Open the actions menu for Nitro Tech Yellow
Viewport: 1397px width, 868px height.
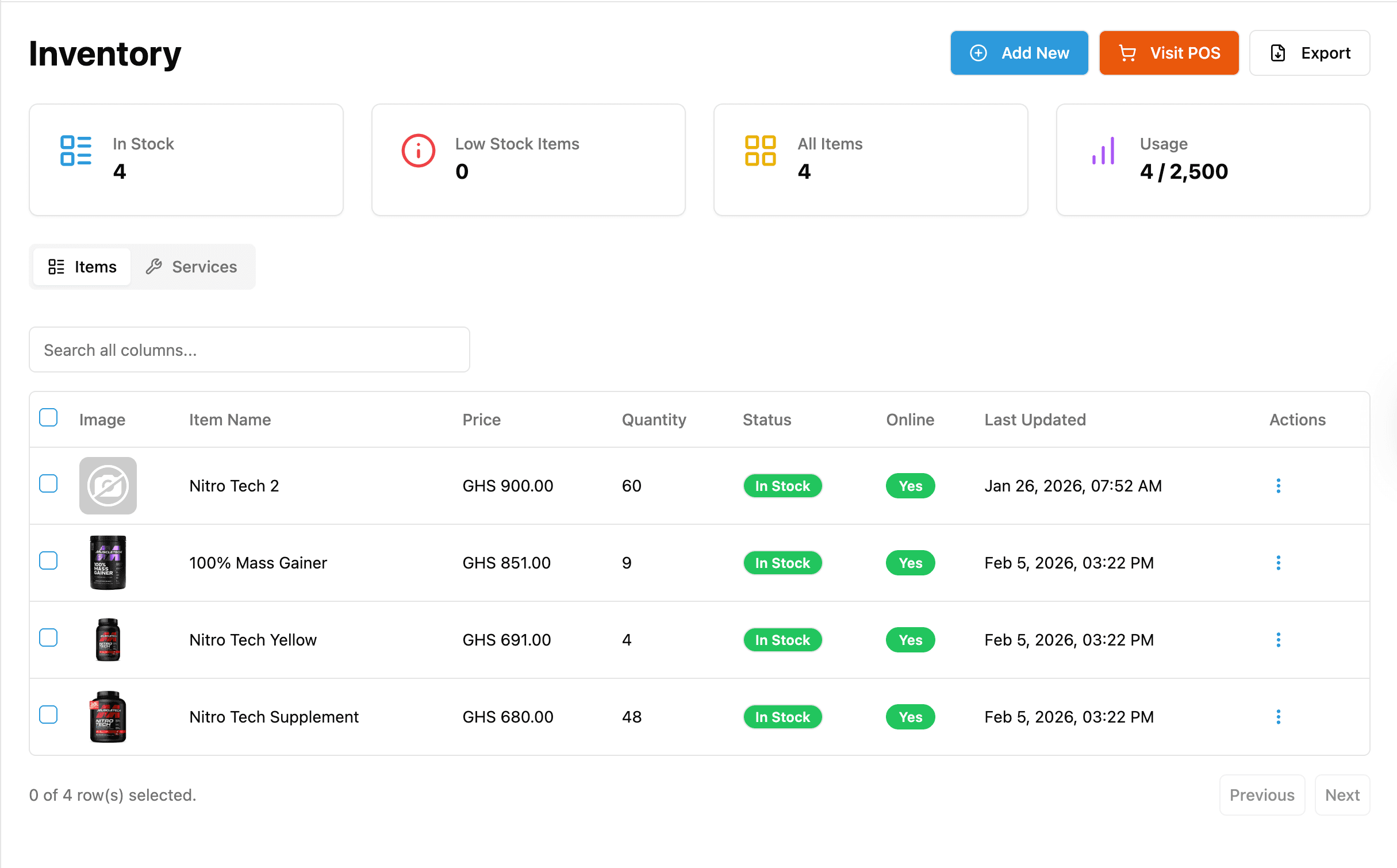coord(1279,640)
